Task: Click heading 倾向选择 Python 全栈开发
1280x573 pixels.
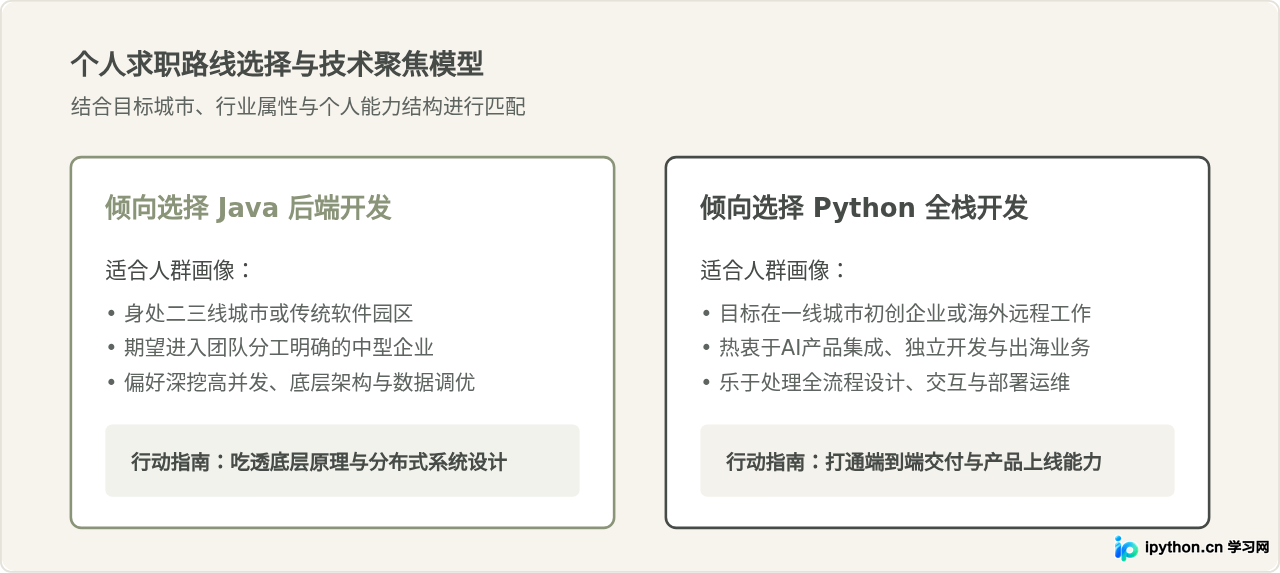Action: click(864, 208)
